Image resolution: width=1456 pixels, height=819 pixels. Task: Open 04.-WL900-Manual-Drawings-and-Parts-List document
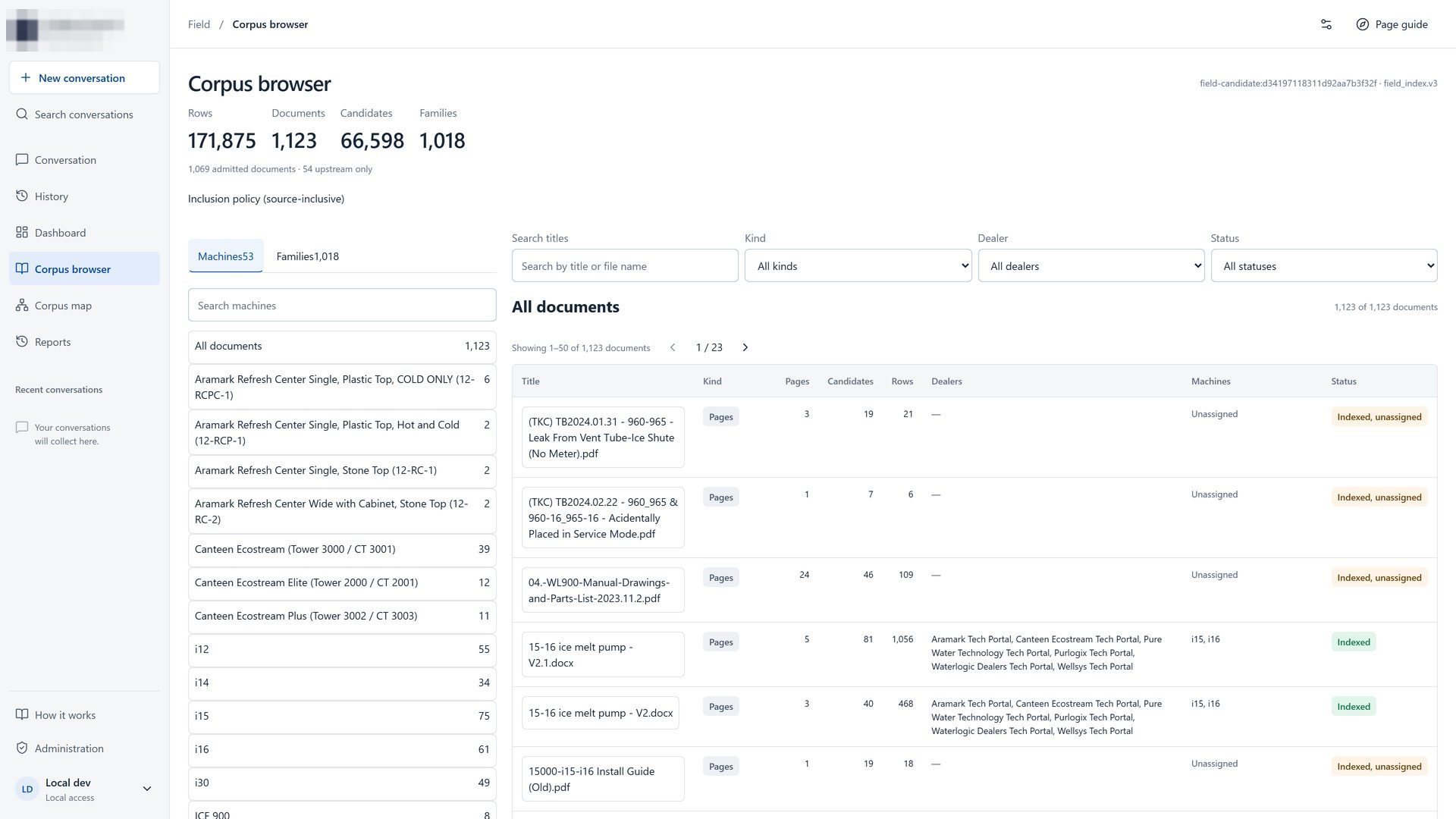(x=603, y=590)
